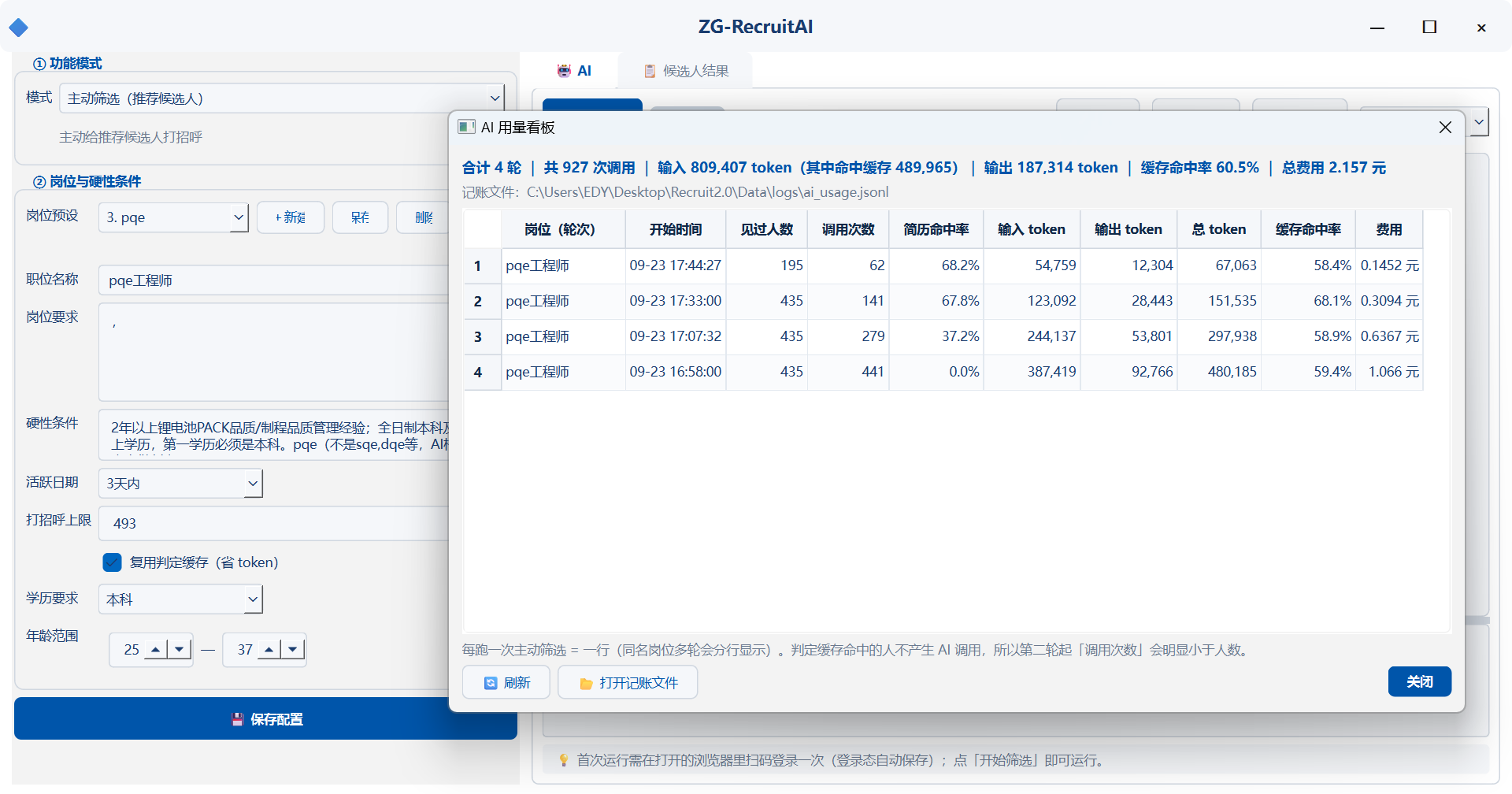Viewport: 1512px width, 794px height.
Task: Click the 保存配置 button
Action: click(265, 718)
